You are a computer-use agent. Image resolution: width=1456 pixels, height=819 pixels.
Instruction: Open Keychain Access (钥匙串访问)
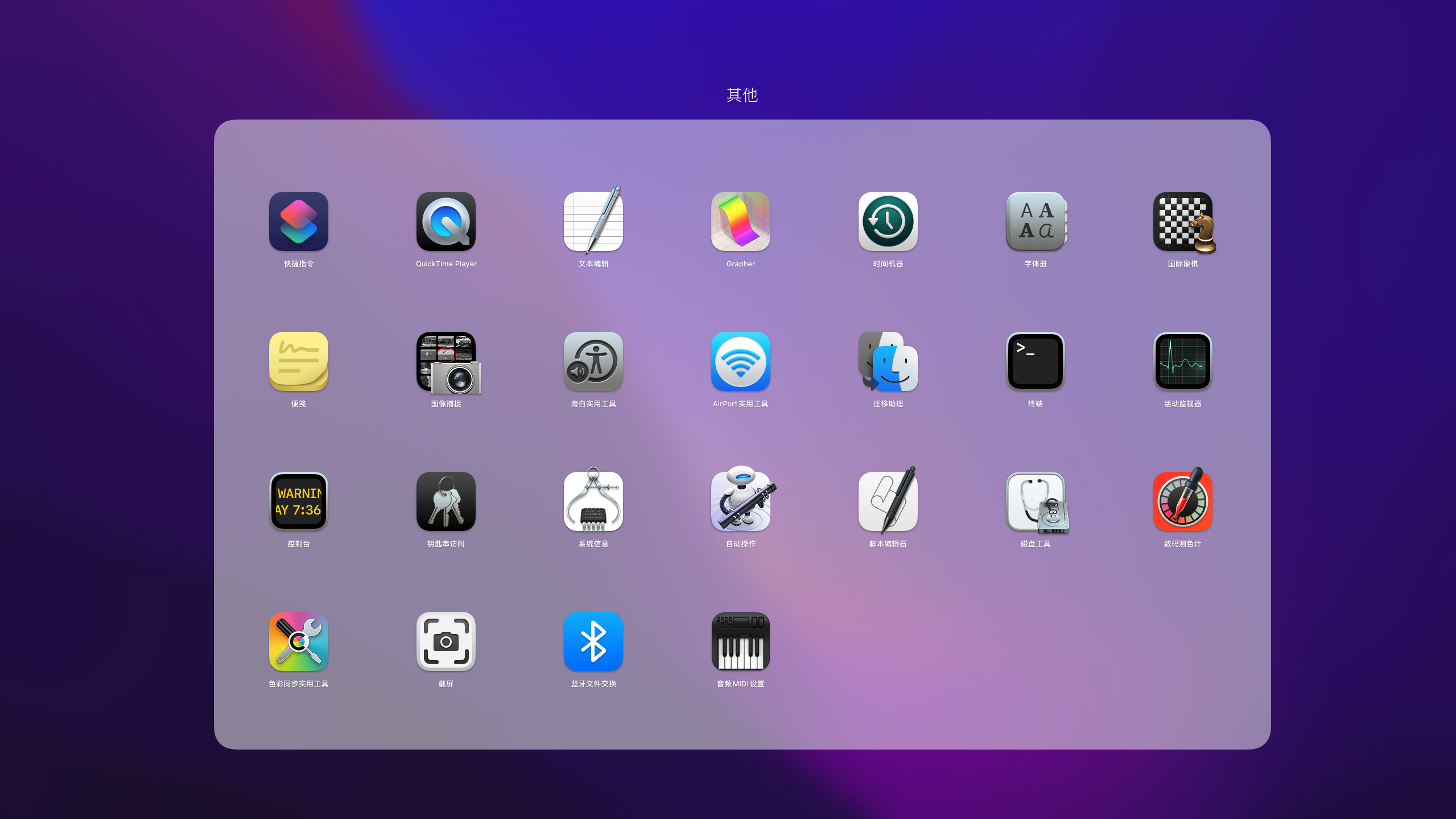[446, 501]
